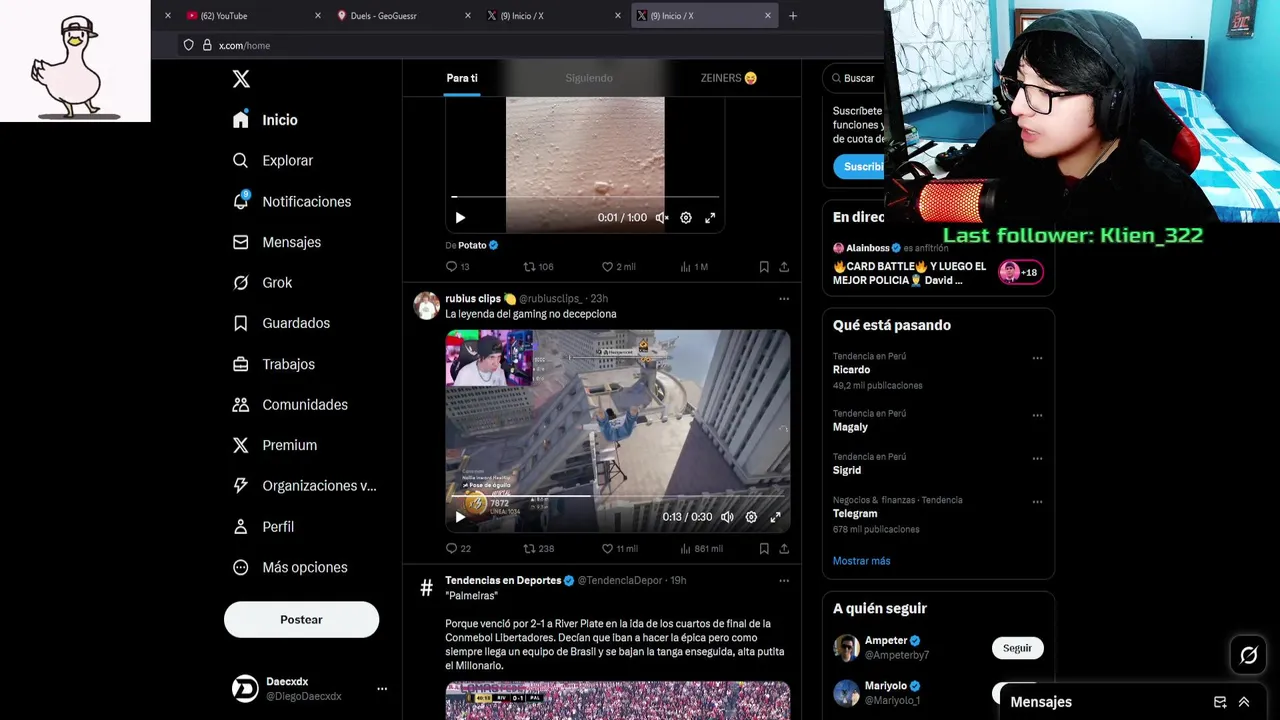Toggle sound on rubius clips video

tap(727, 517)
